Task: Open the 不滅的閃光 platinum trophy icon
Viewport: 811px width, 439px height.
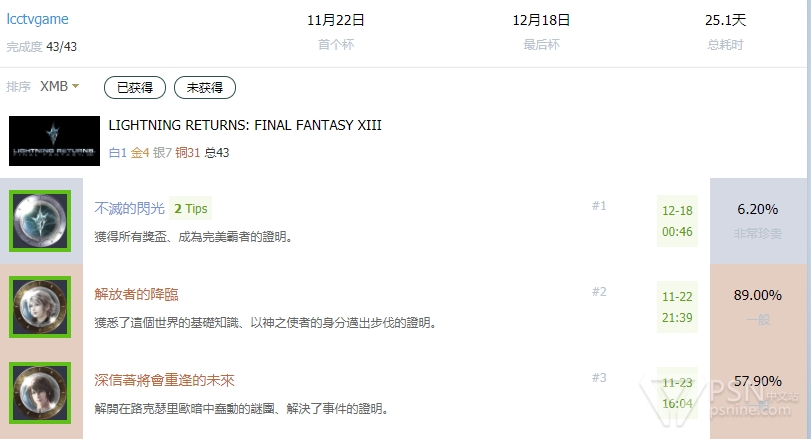Action: [x=40, y=221]
